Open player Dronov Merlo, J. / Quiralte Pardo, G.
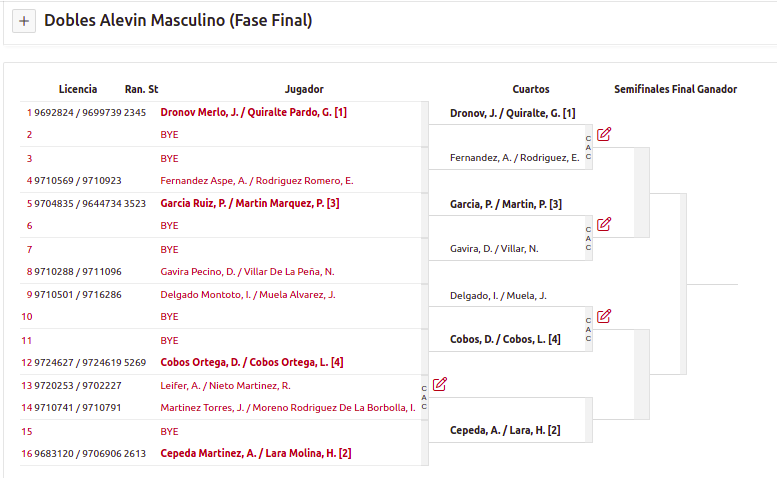The image size is (777, 478). 253,112
